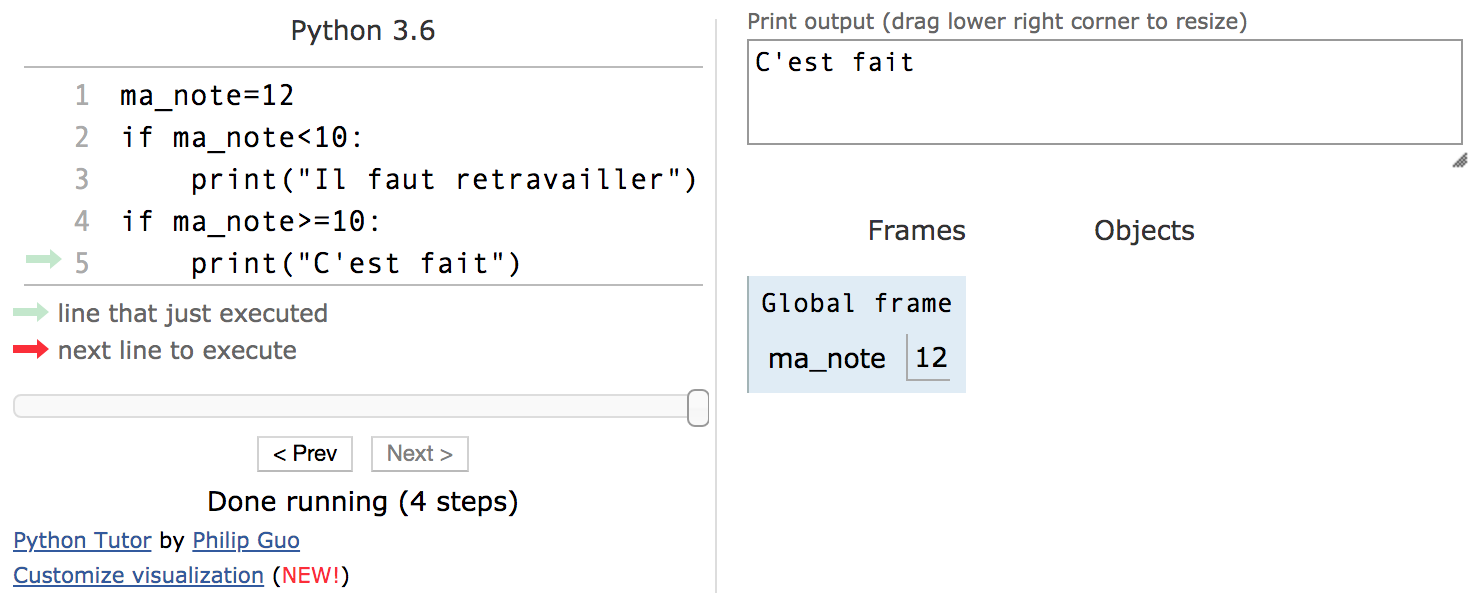Click the value 12 in the Global frame
This screenshot has width=1479, height=605.
(x=931, y=358)
